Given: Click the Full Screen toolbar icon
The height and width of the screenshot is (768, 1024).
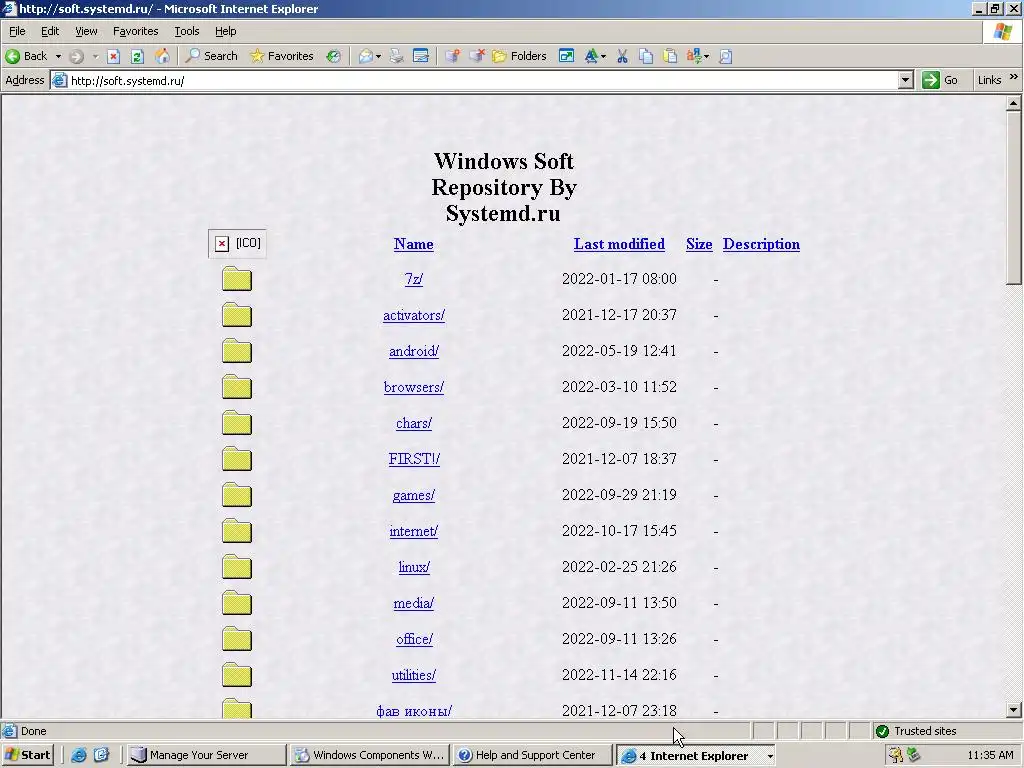Looking at the screenshot, I should [x=566, y=56].
